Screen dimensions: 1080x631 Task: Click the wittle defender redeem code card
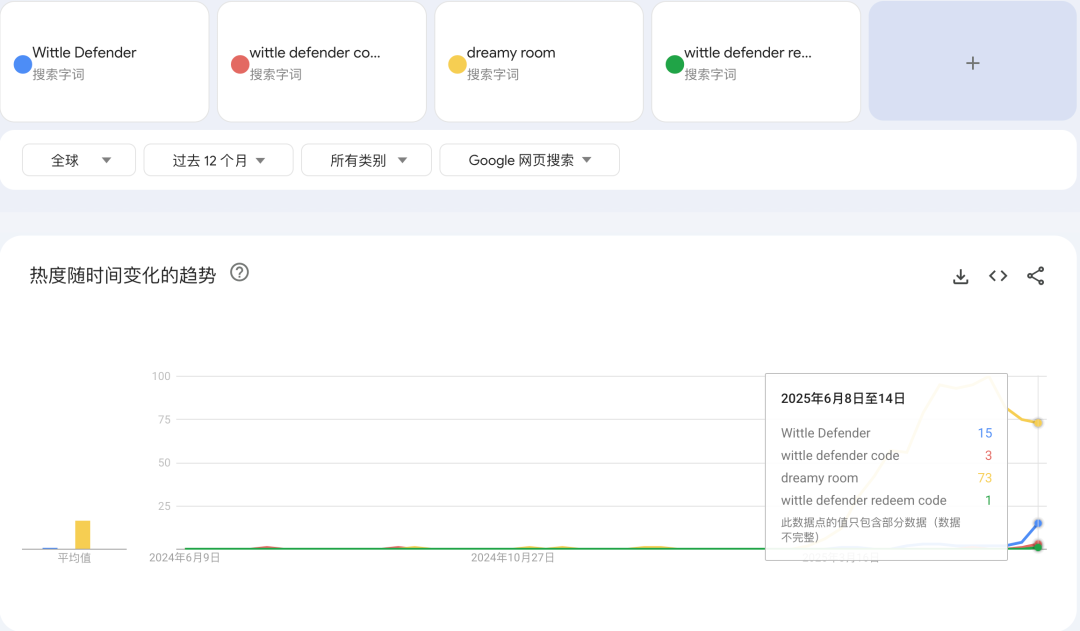tap(755, 62)
